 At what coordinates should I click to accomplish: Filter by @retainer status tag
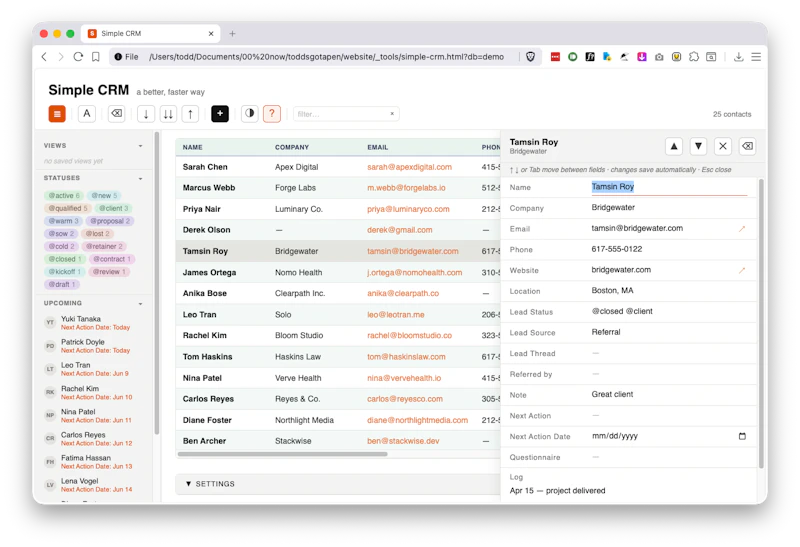pos(104,246)
